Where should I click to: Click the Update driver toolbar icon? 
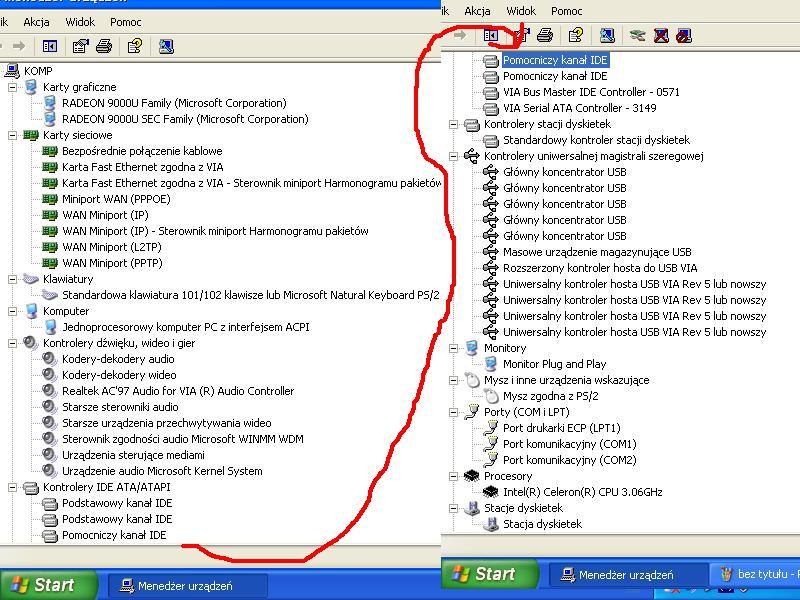(x=637, y=35)
